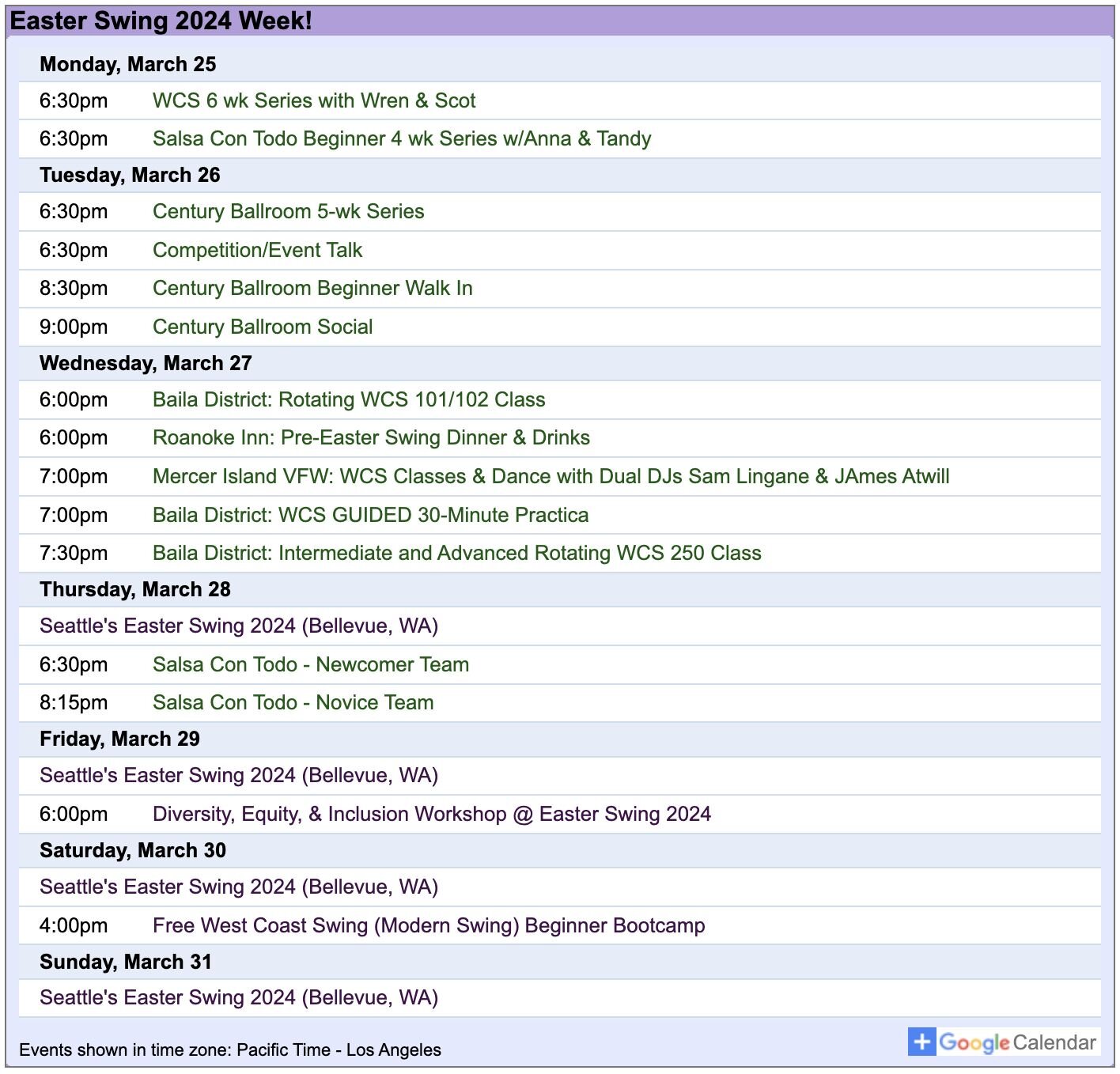Open Roanoke Inn Pre-Easter Swing Dinner & Drinks
This screenshot has height=1074, width=1120.
(371, 437)
